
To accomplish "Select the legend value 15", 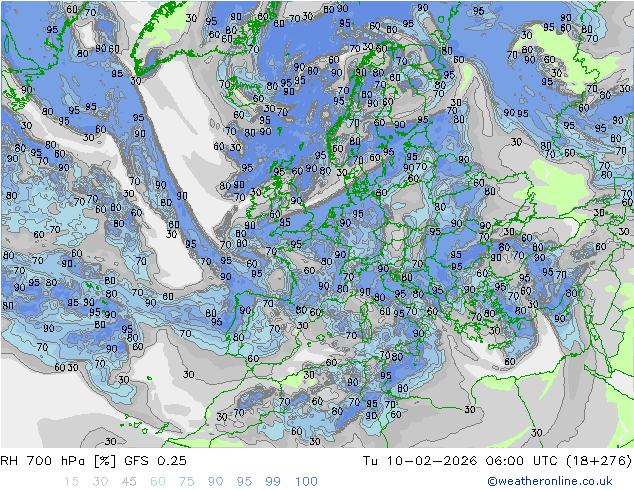I will click(x=71, y=482).
